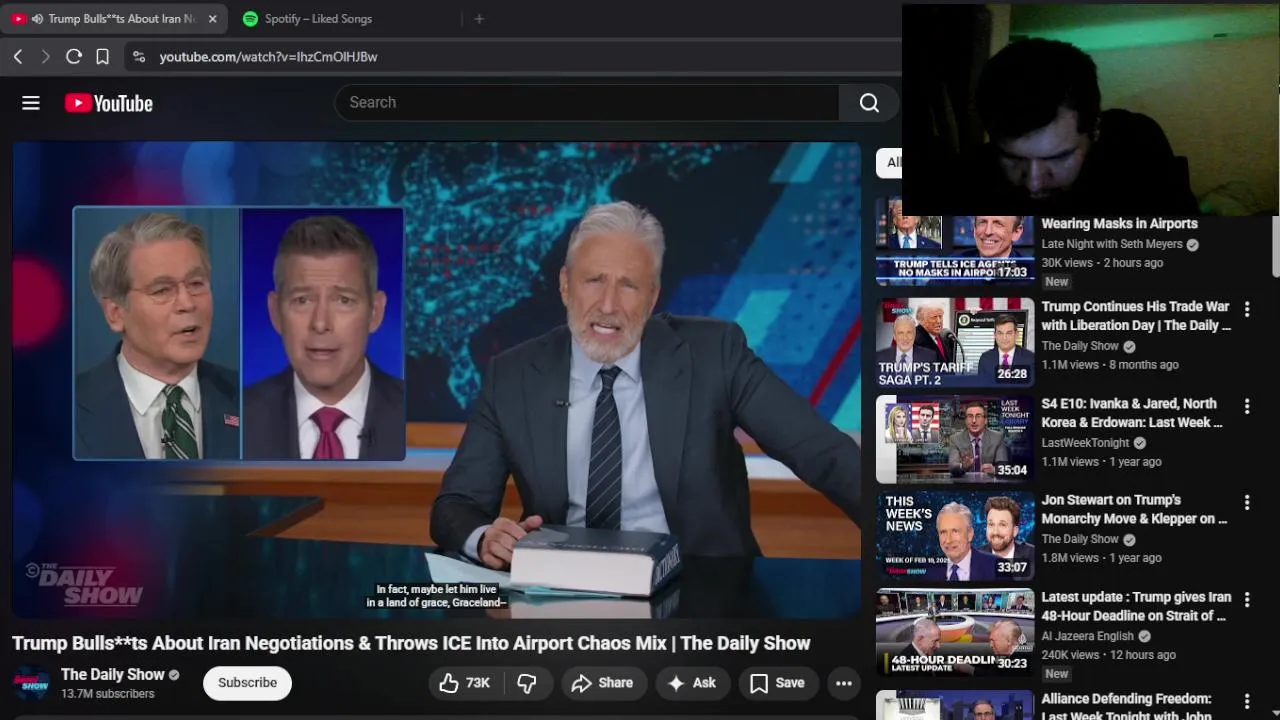
Task: Open The Daily Show channel avatar
Action: 31,683
